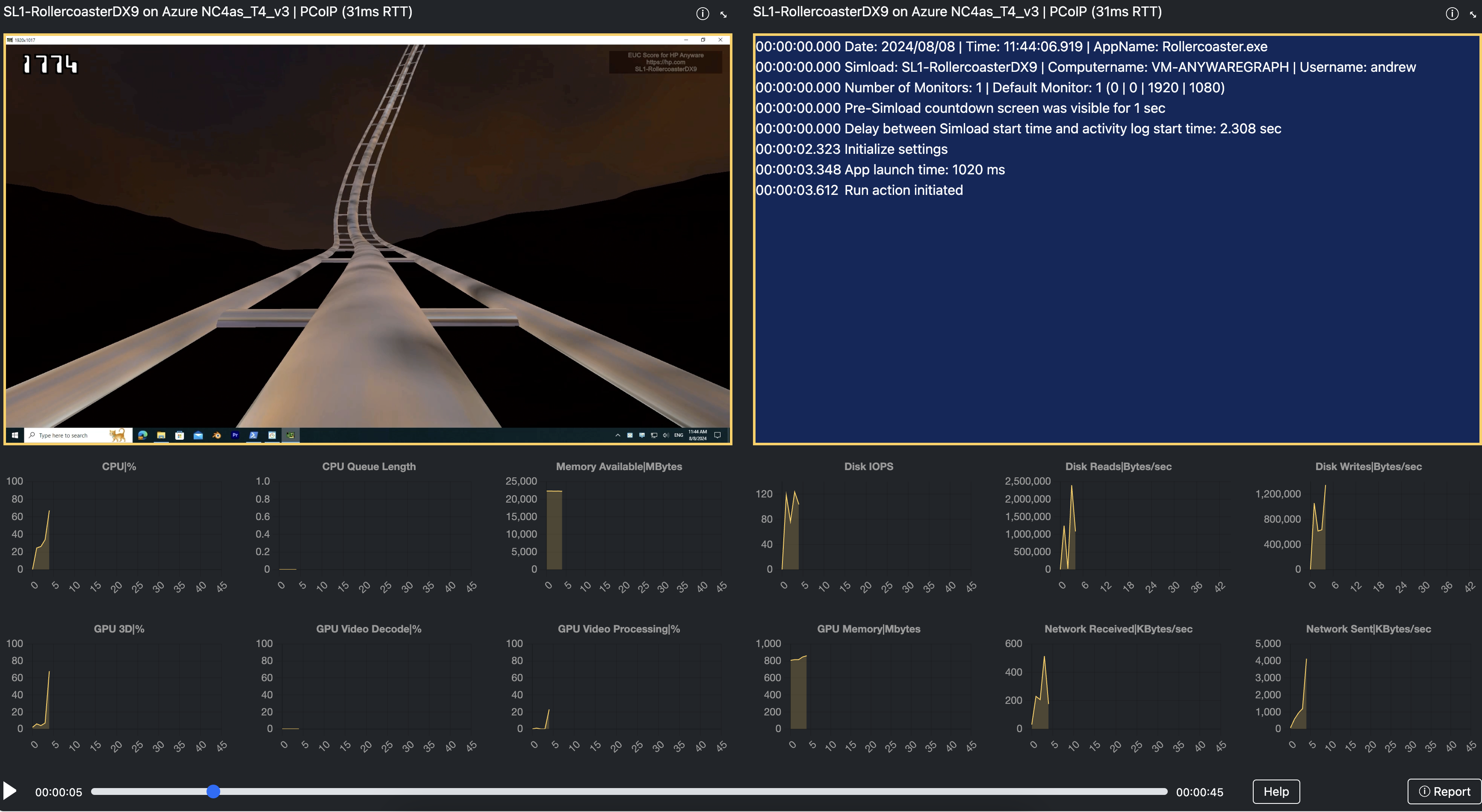
Task: Click the Network Sent|KBytes/sec chart
Action: coord(1368,689)
